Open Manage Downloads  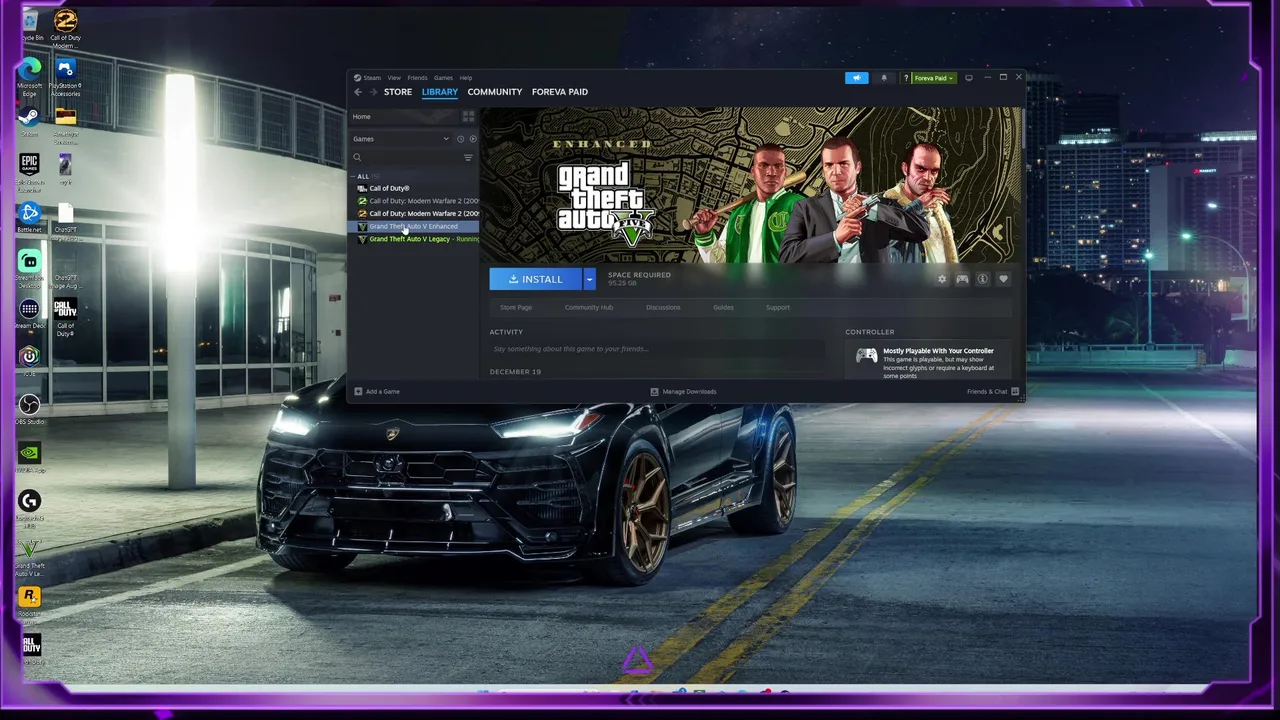click(683, 391)
